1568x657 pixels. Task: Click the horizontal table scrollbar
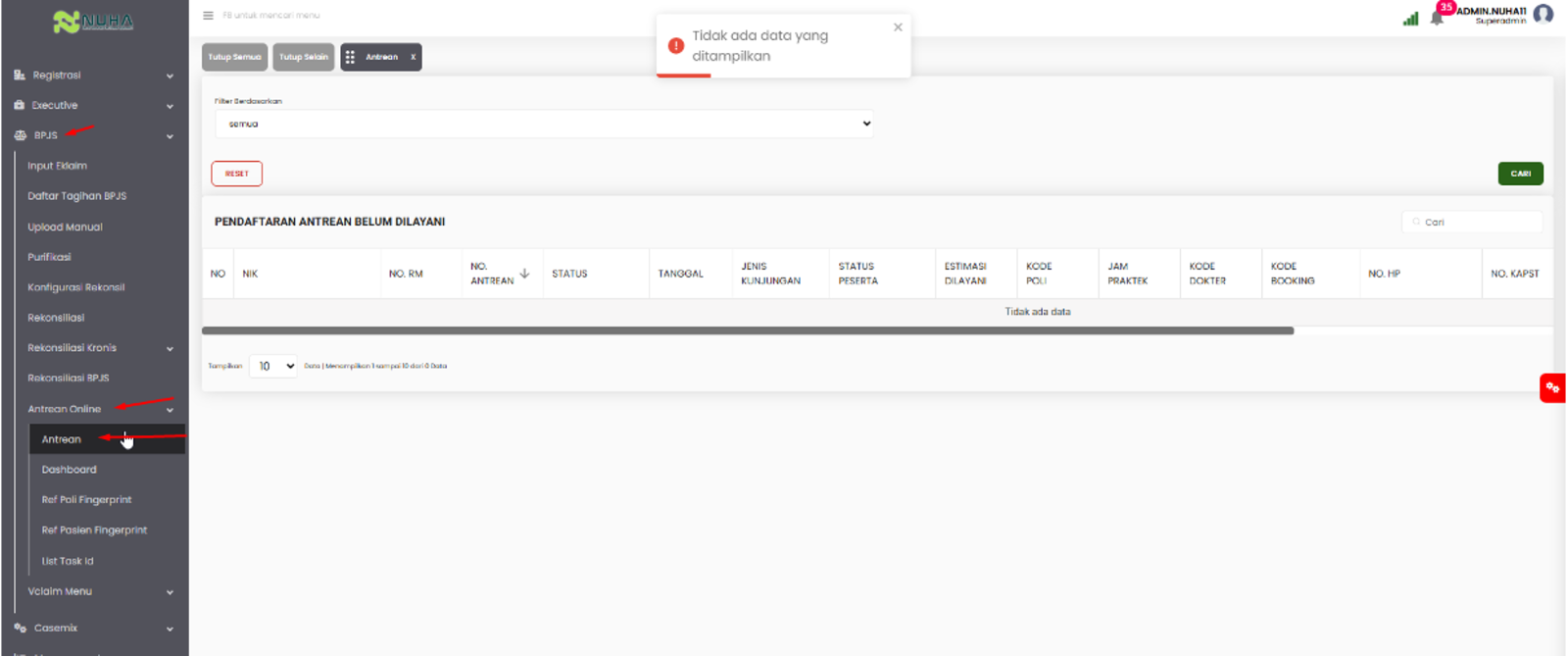pos(748,330)
